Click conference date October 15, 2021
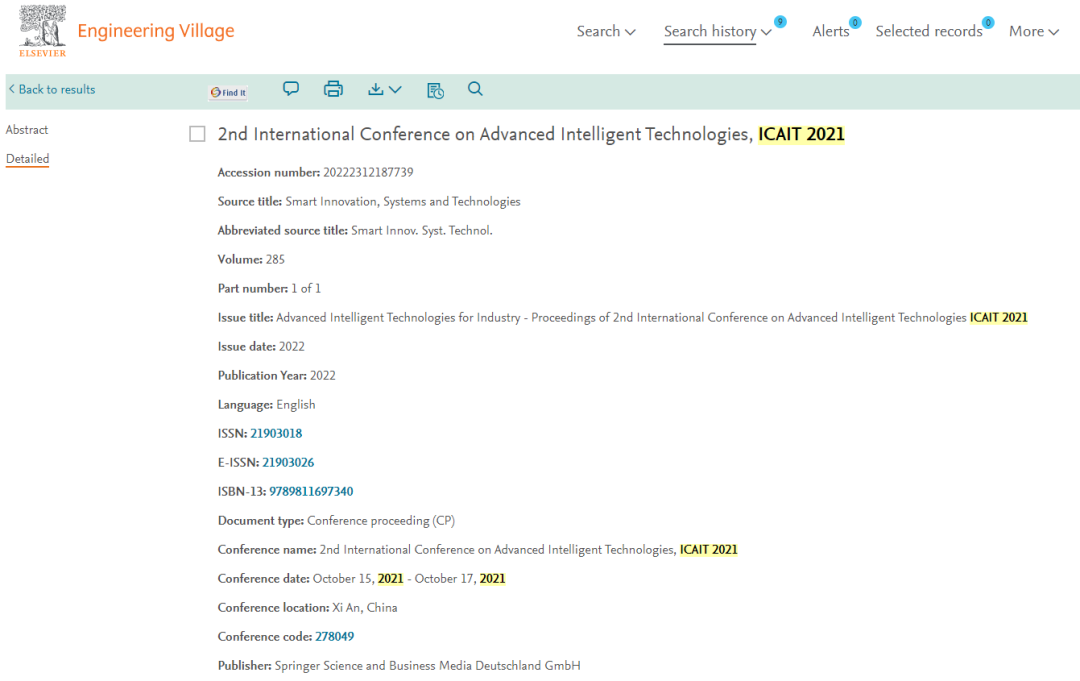Image resolution: width=1080 pixels, height=681 pixels. pyautogui.click(x=358, y=579)
